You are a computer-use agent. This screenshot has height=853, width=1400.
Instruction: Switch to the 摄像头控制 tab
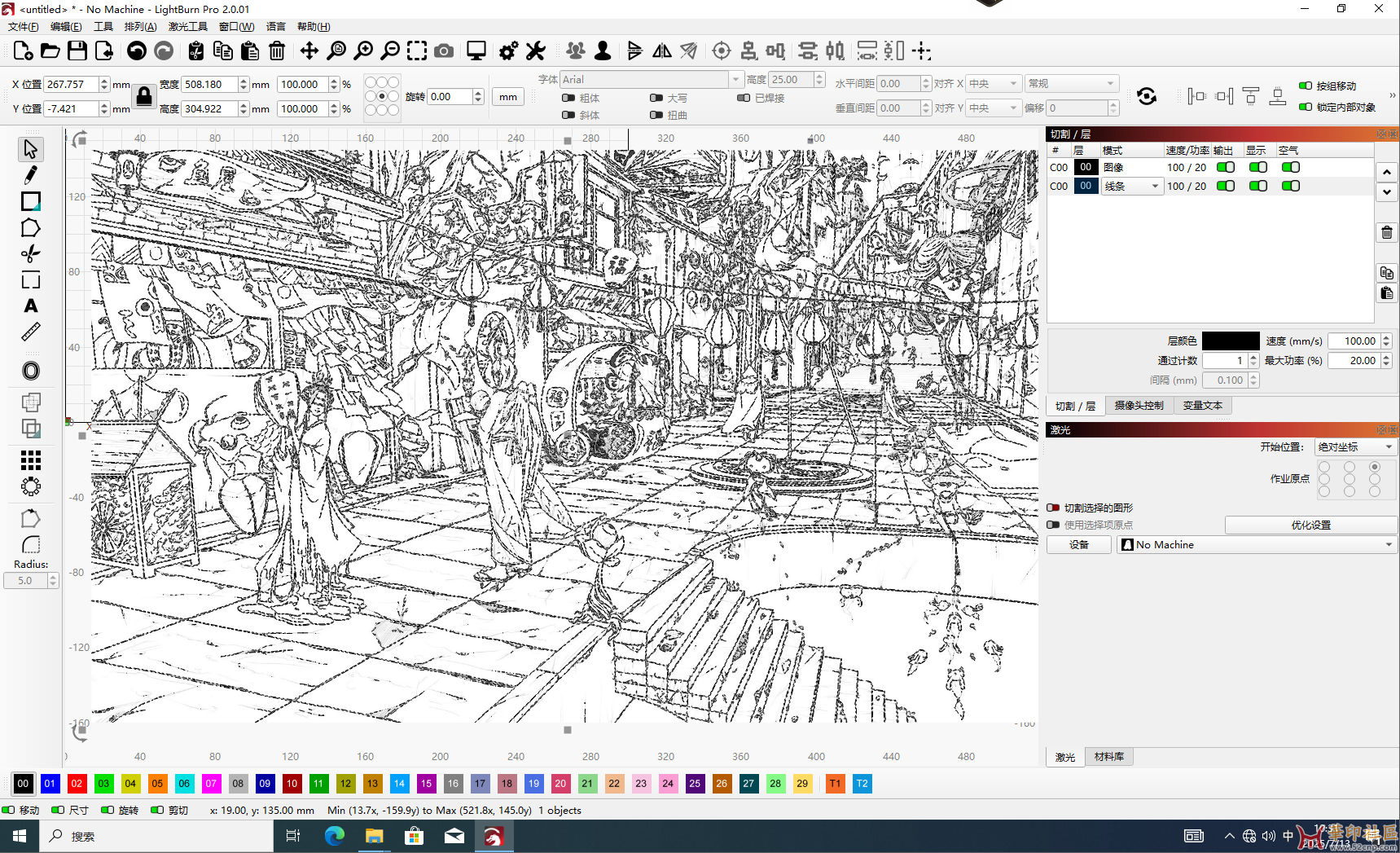tap(1139, 406)
